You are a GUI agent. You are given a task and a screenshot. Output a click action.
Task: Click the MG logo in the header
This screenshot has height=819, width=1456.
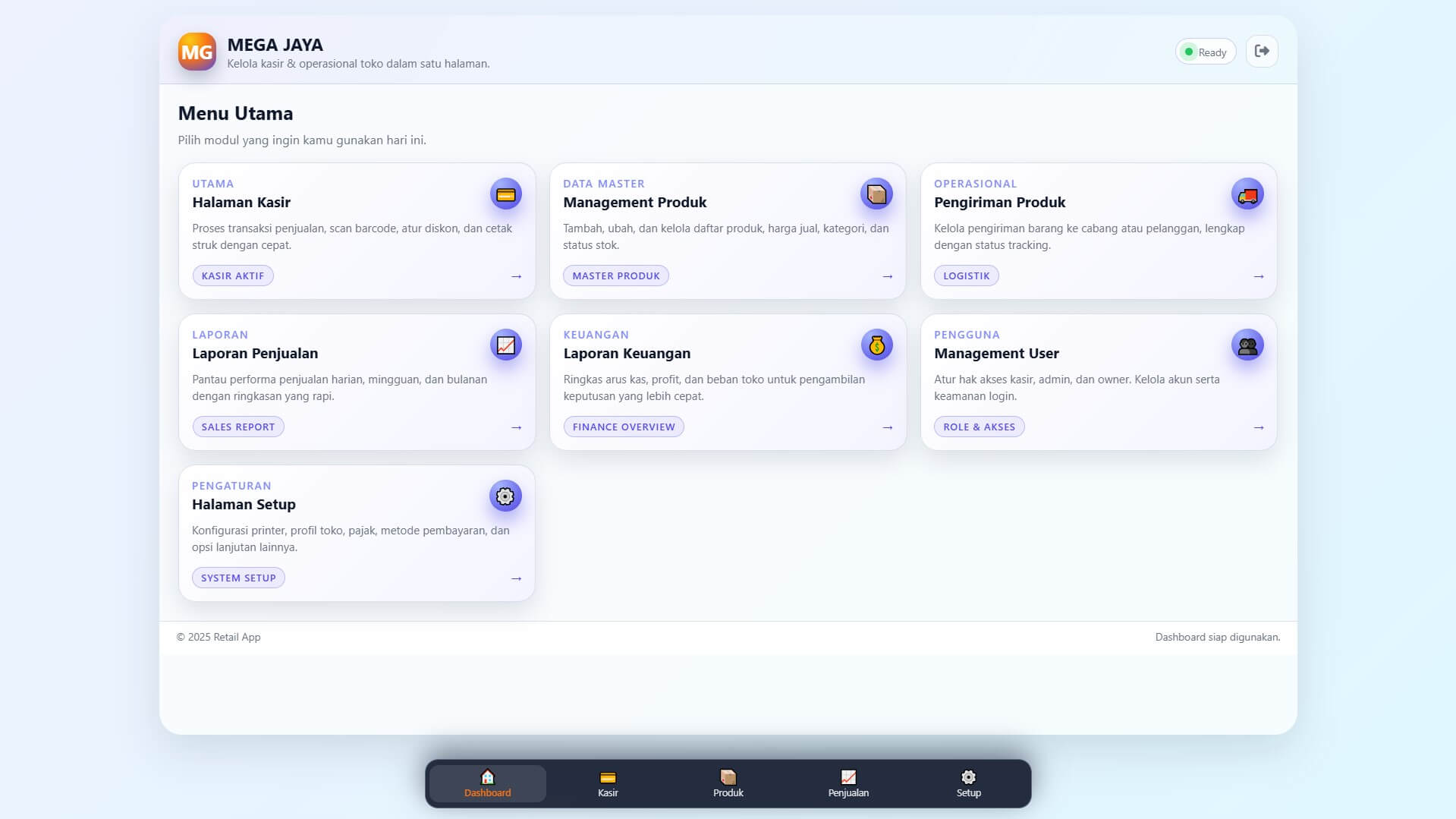pos(197,51)
